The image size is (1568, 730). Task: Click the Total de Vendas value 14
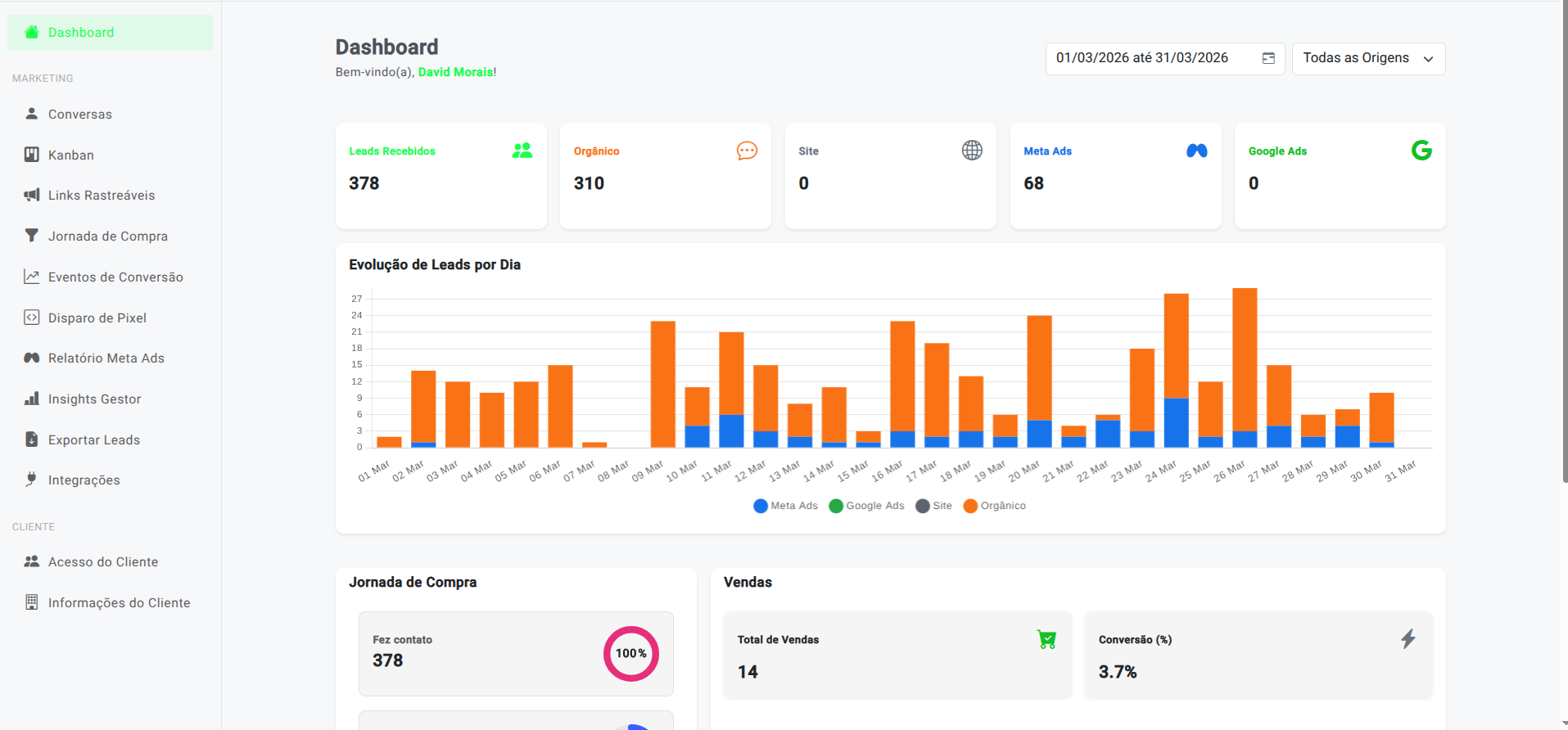[748, 672]
